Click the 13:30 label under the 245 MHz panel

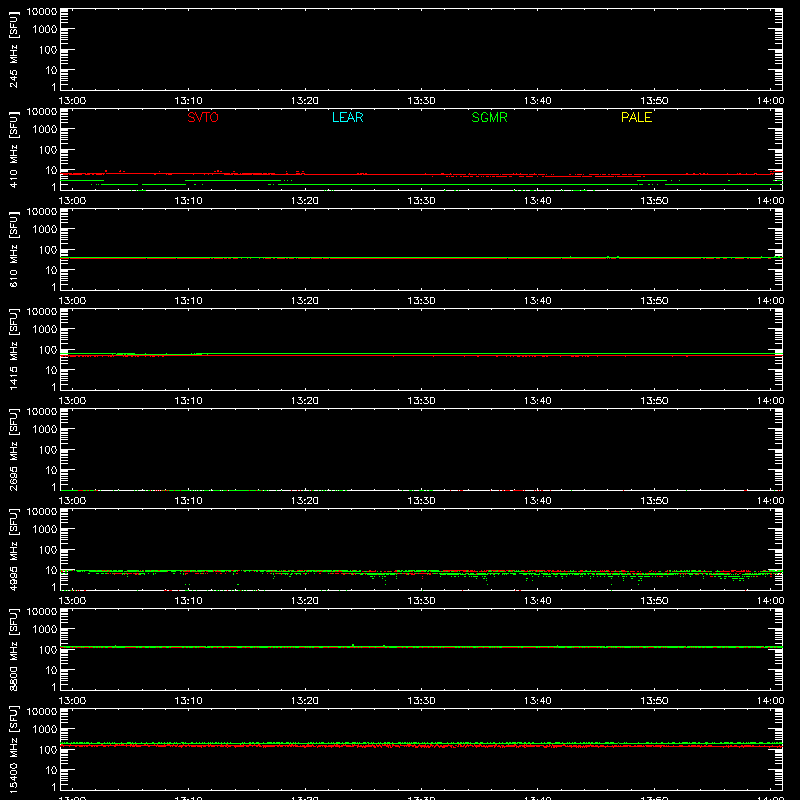(x=421, y=101)
